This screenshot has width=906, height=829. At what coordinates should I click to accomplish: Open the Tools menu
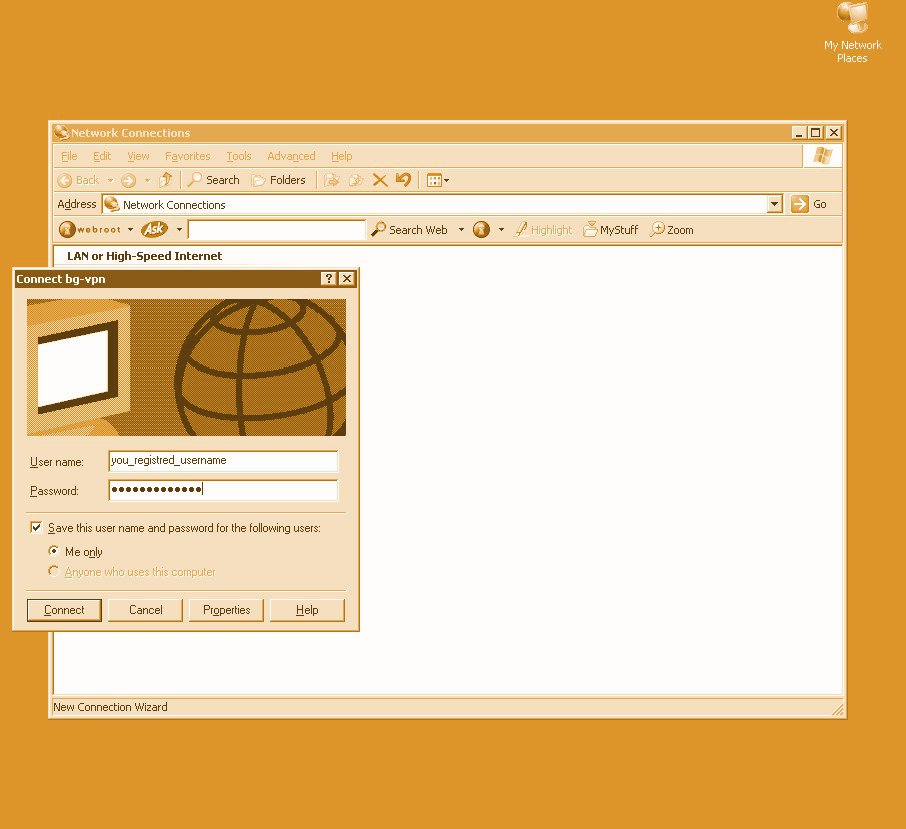[x=239, y=156]
